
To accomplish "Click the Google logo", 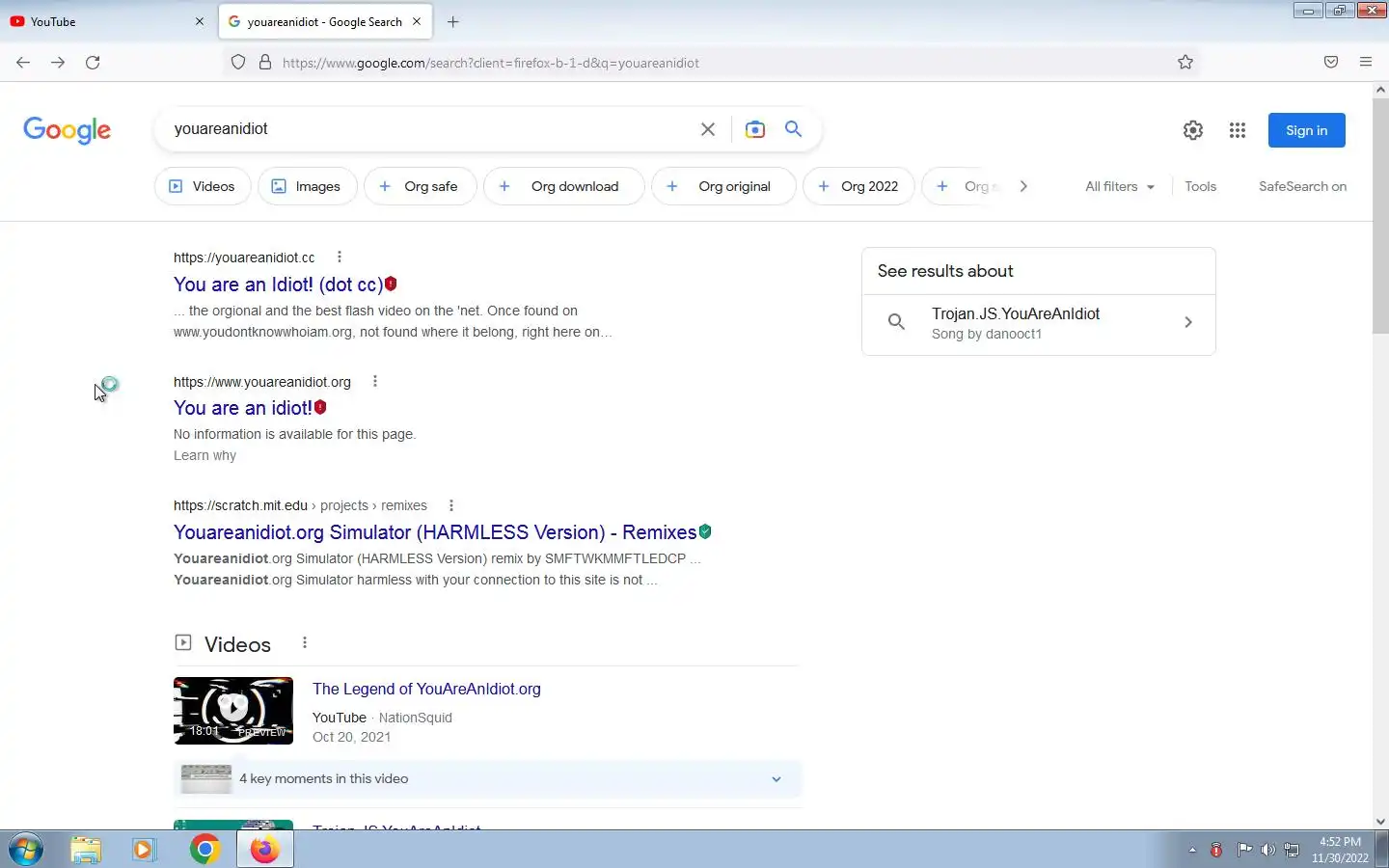I will [67, 130].
